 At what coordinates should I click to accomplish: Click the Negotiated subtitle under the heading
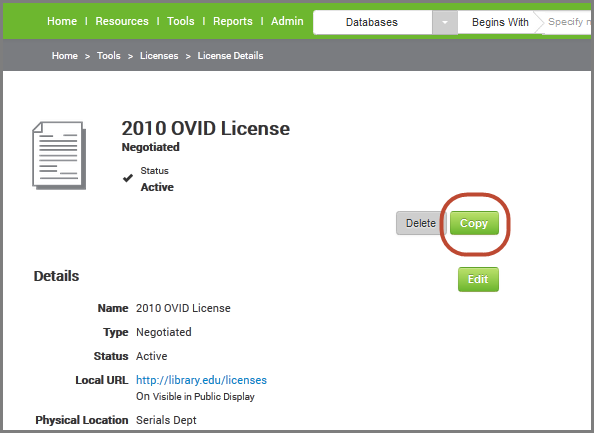pos(151,147)
